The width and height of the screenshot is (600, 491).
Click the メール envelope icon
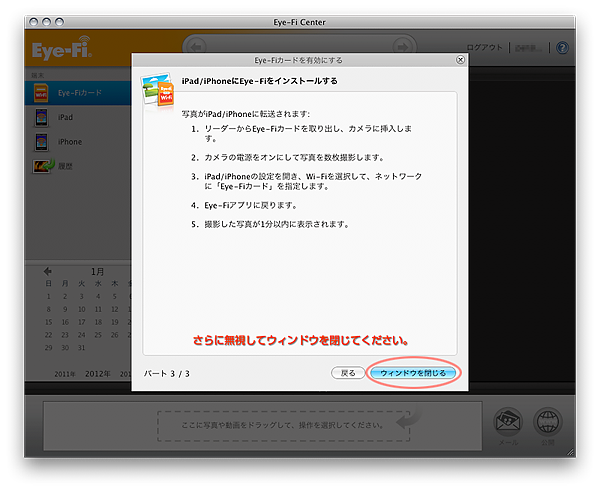click(508, 422)
